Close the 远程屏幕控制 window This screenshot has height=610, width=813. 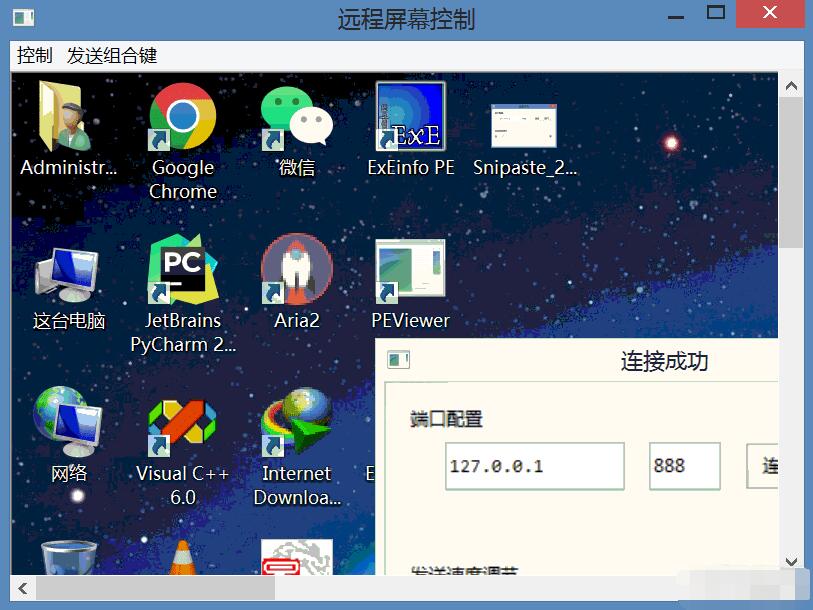click(770, 13)
